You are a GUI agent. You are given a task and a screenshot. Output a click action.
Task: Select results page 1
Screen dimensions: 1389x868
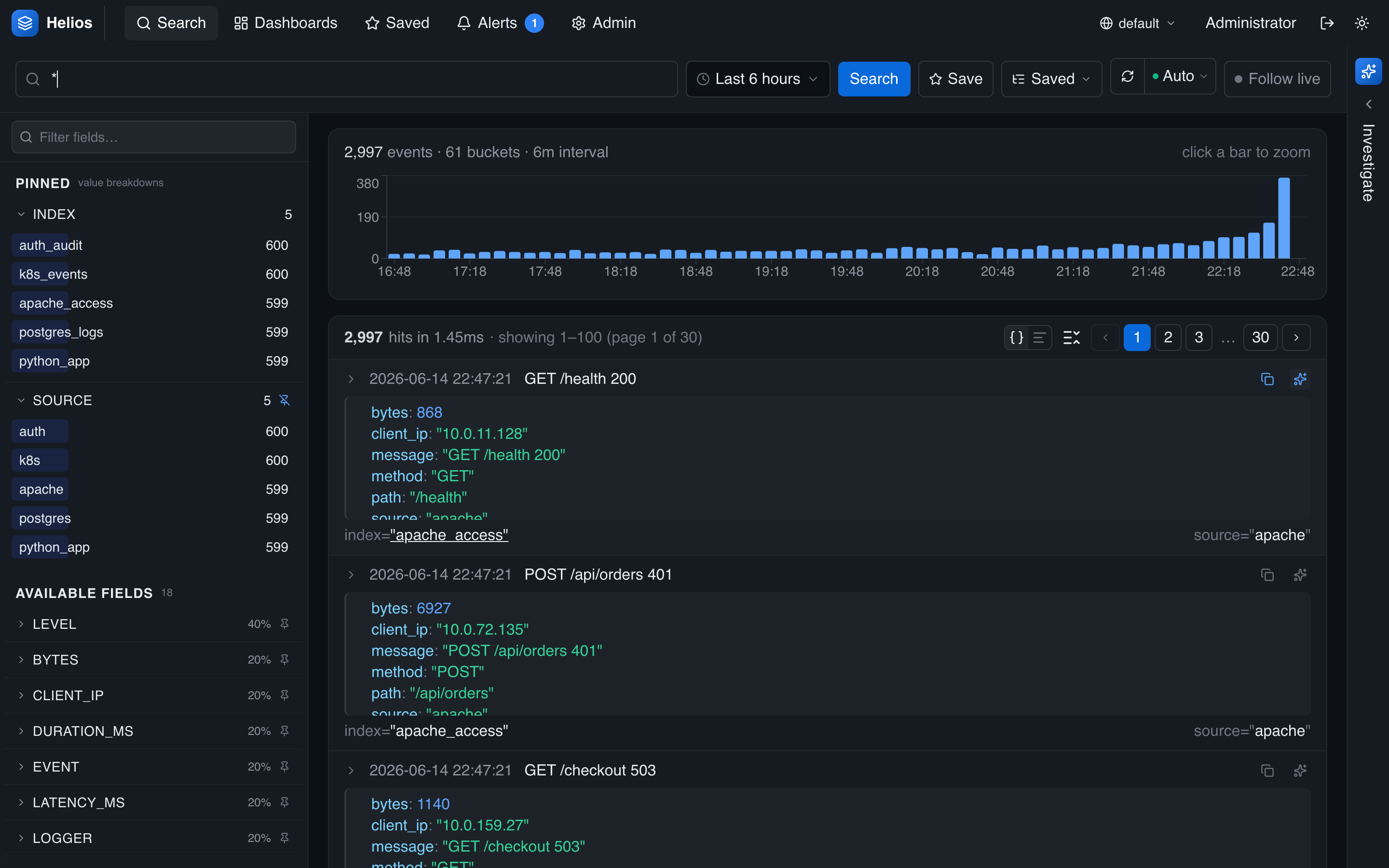point(1136,338)
